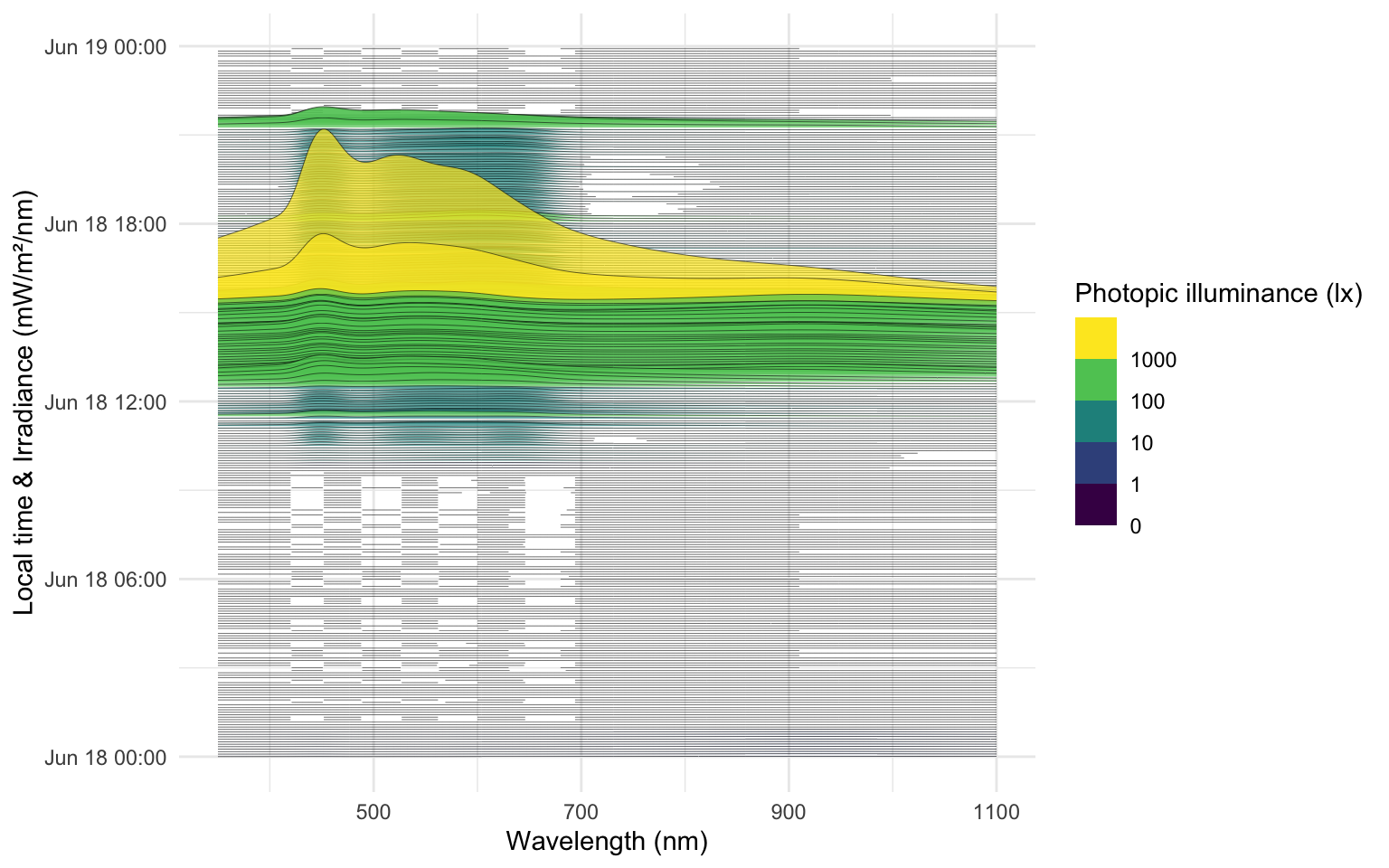This screenshot has width=1389, height=868.
Task: Click the dark purple legend swatch
Action: (x=1095, y=505)
